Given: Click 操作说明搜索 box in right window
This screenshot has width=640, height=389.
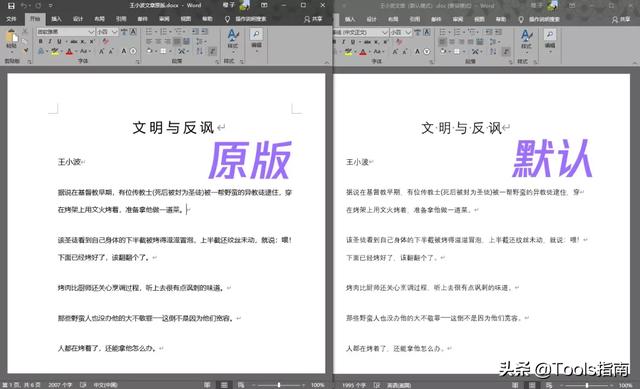Looking at the screenshot, I should tap(540, 19).
